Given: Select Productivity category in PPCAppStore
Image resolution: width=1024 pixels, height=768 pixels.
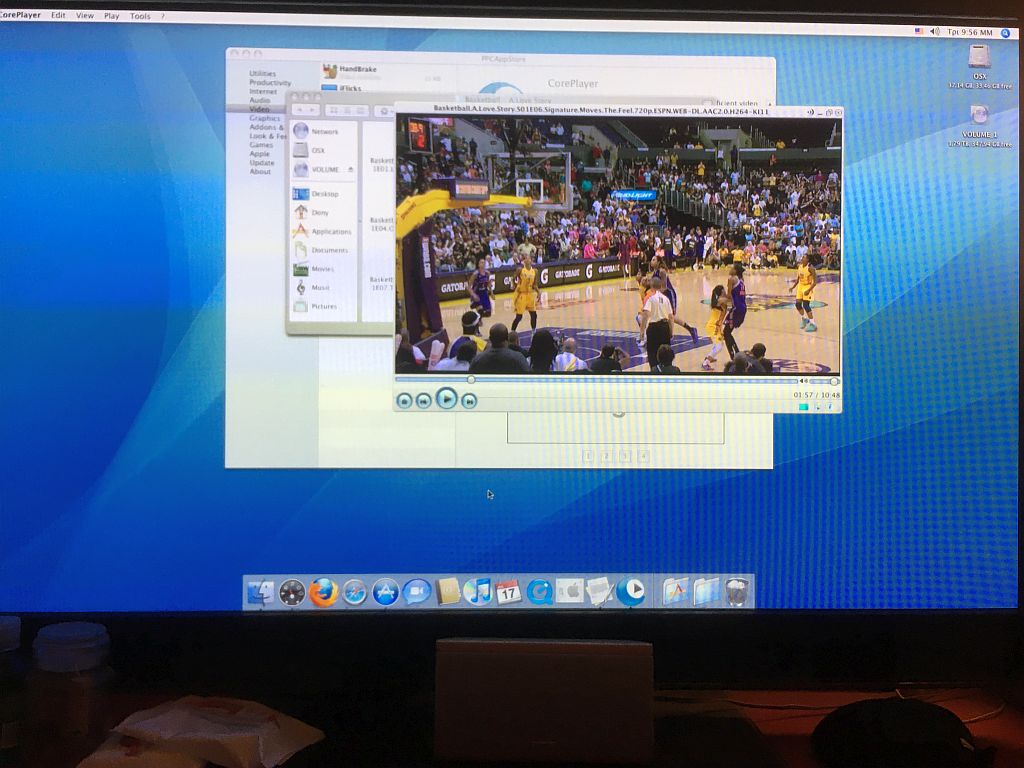Looking at the screenshot, I should click(x=270, y=83).
